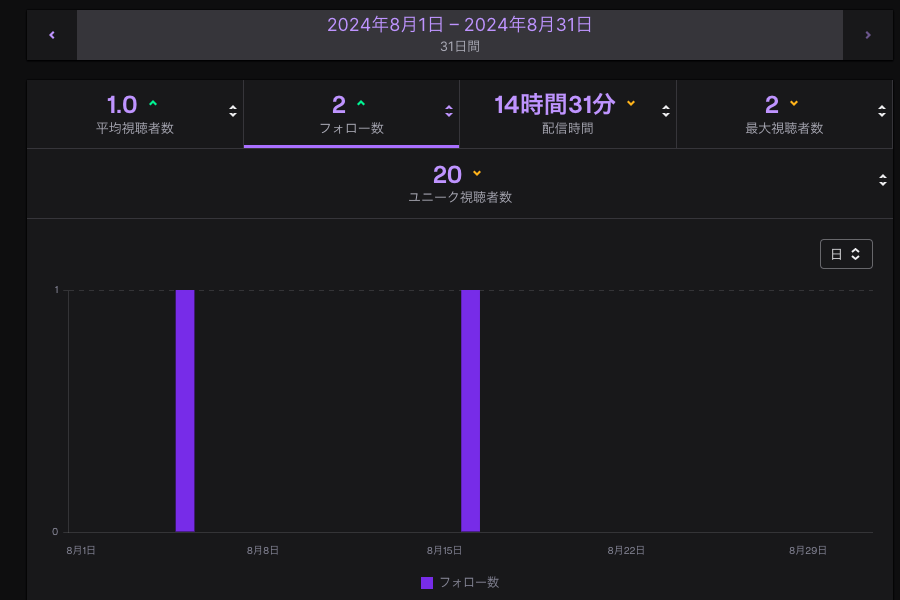Open the 最大視聴者数 metric selector arrows
The image size is (900, 600).
(x=882, y=111)
